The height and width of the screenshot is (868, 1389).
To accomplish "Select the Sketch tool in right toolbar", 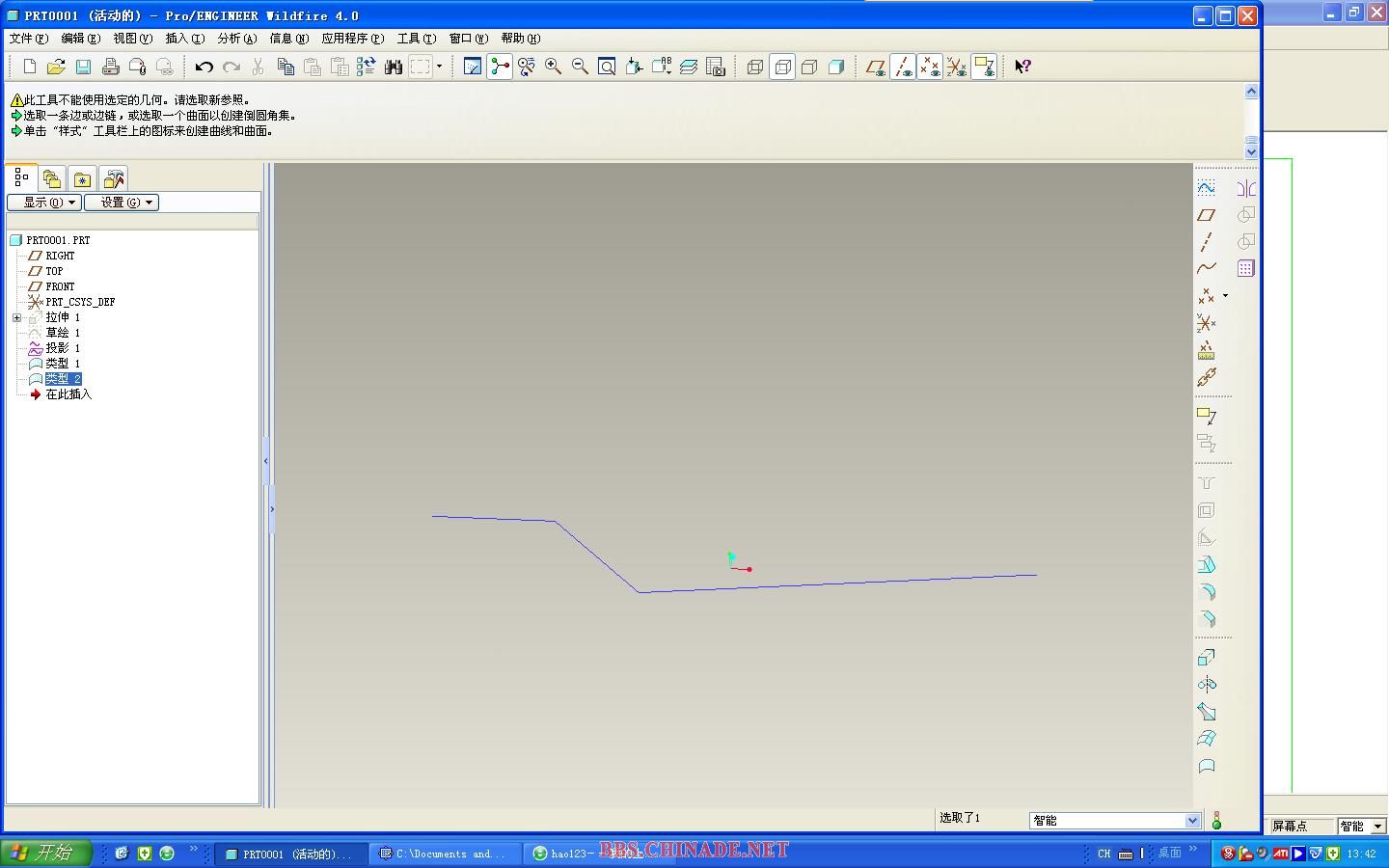I will click(1206, 187).
